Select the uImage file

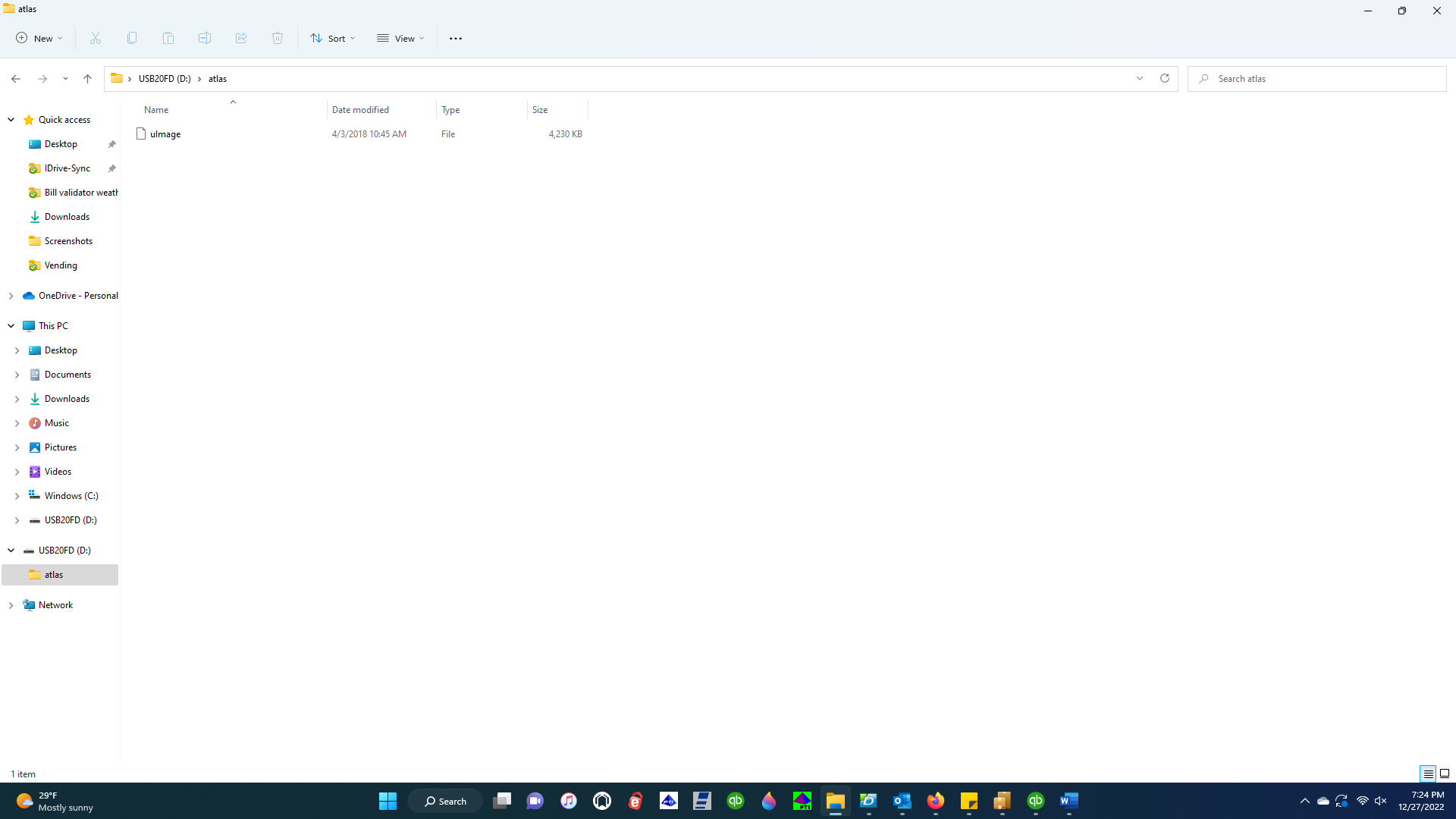(165, 134)
